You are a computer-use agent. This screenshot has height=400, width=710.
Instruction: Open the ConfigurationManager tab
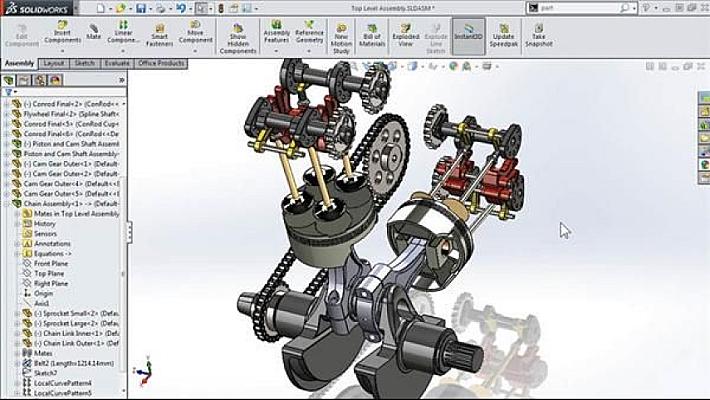click(40, 80)
